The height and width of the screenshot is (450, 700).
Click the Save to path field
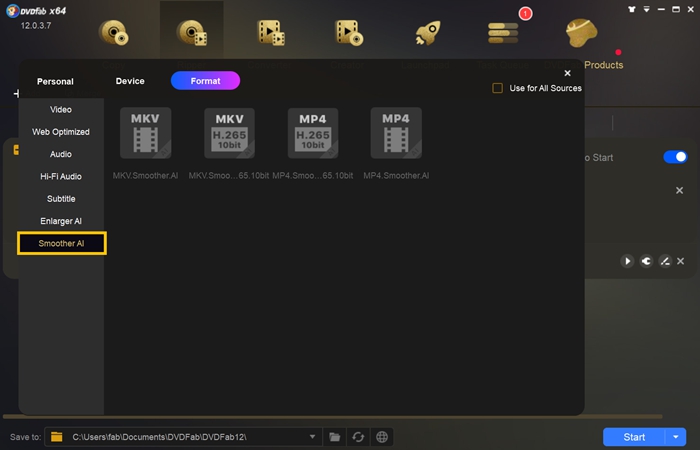tap(183, 437)
